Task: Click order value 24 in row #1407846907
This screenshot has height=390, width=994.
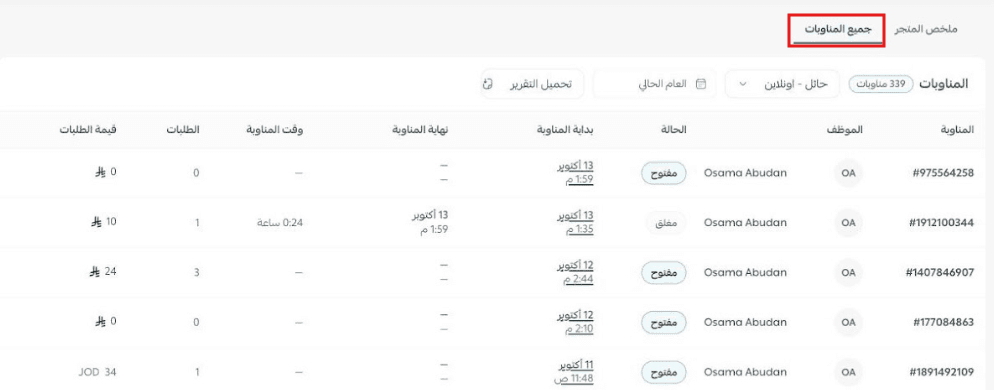Action: click(103, 271)
